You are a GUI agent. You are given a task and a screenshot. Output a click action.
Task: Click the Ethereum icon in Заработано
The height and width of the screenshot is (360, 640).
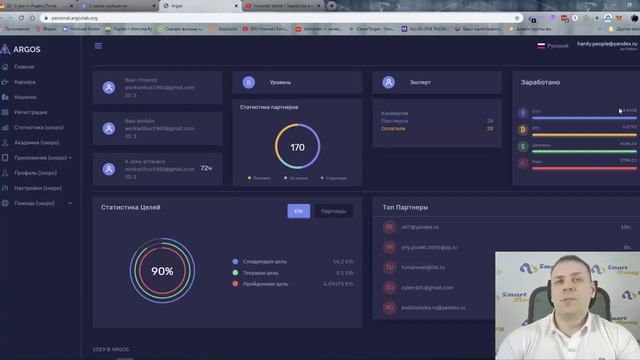[x=523, y=113]
